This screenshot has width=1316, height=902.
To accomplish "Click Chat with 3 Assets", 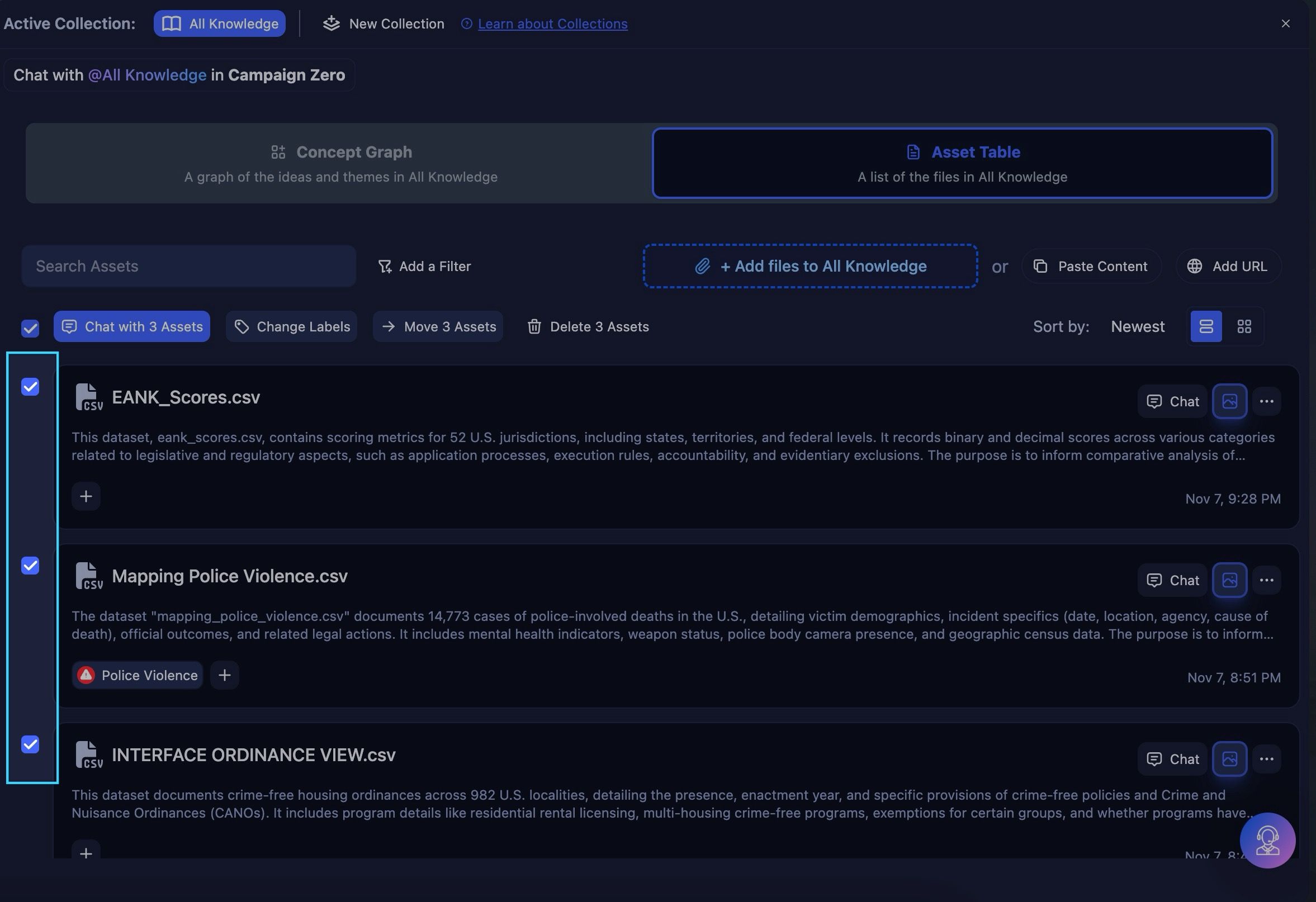I will 132,326.
